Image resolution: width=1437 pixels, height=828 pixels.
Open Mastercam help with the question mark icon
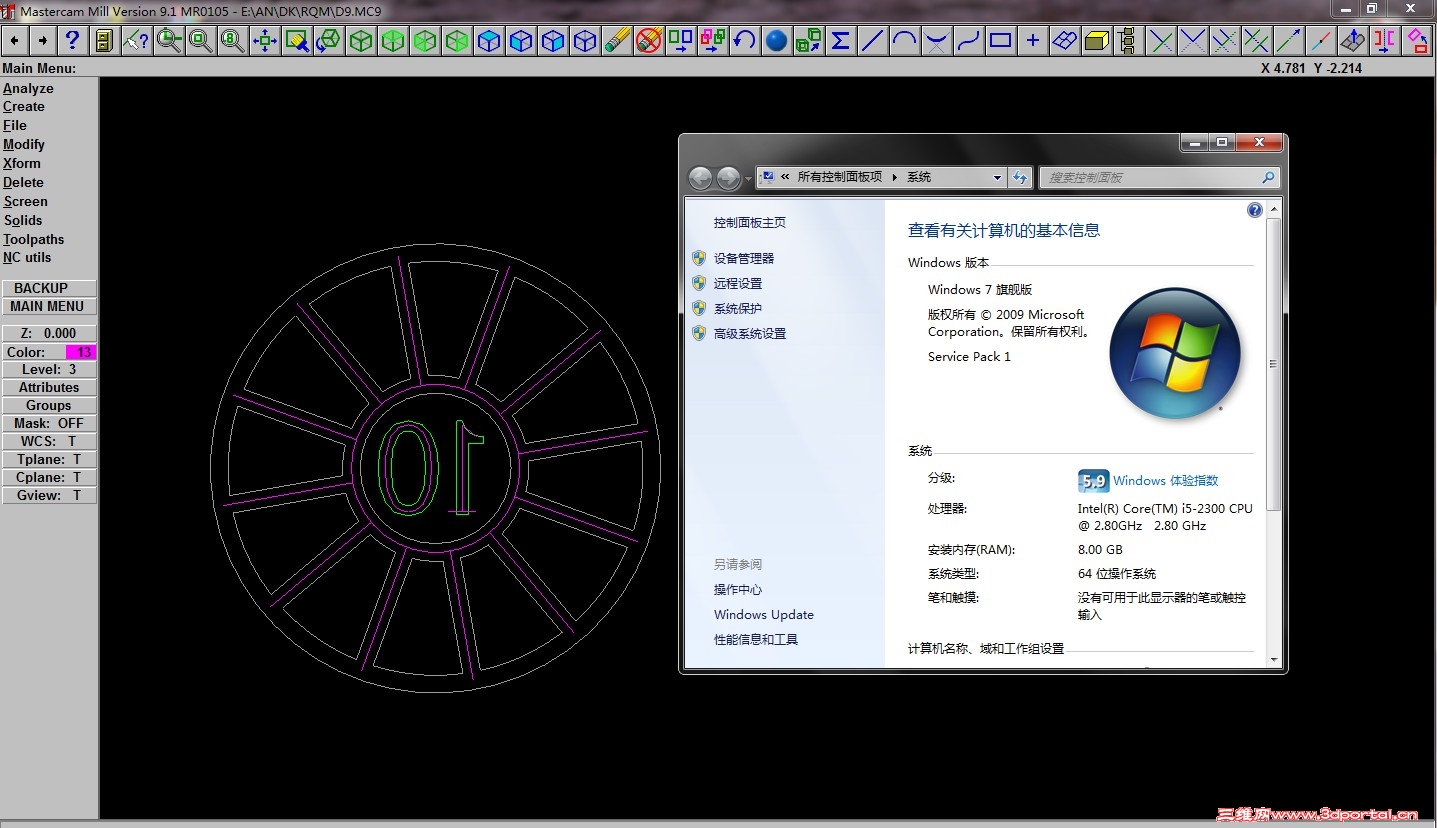click(x=72, y=41)
